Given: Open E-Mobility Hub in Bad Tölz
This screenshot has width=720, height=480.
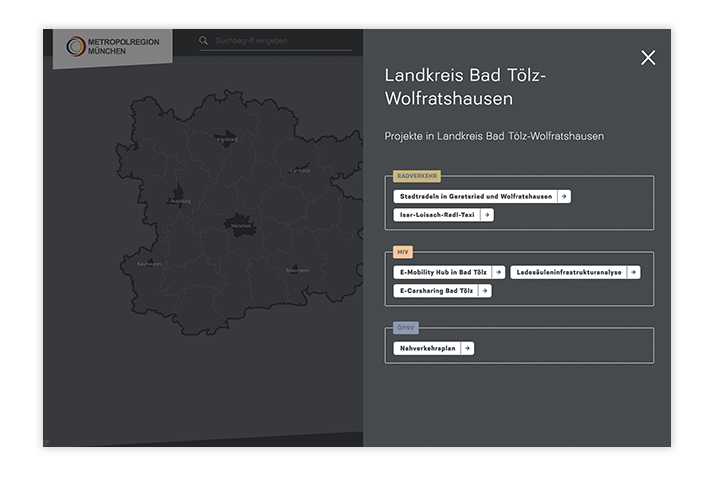Looking at the screenshot, I should click(442, 272).
